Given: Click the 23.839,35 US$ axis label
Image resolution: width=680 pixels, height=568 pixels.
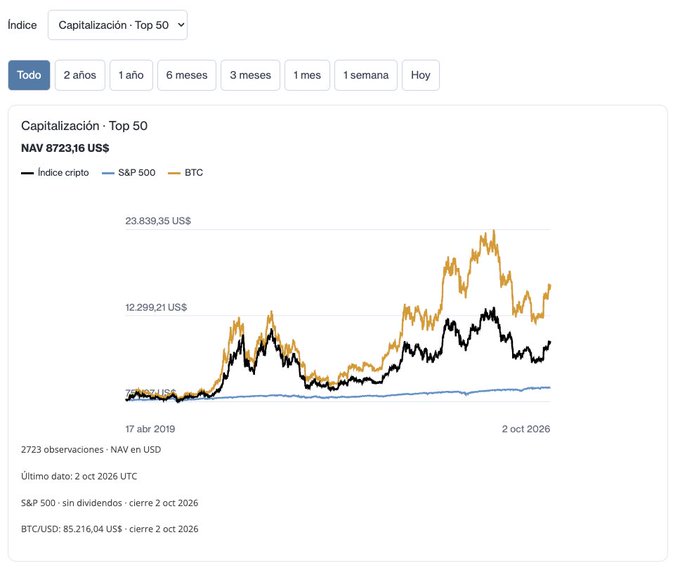Looking at the screenshot, I should coord(158,221).
